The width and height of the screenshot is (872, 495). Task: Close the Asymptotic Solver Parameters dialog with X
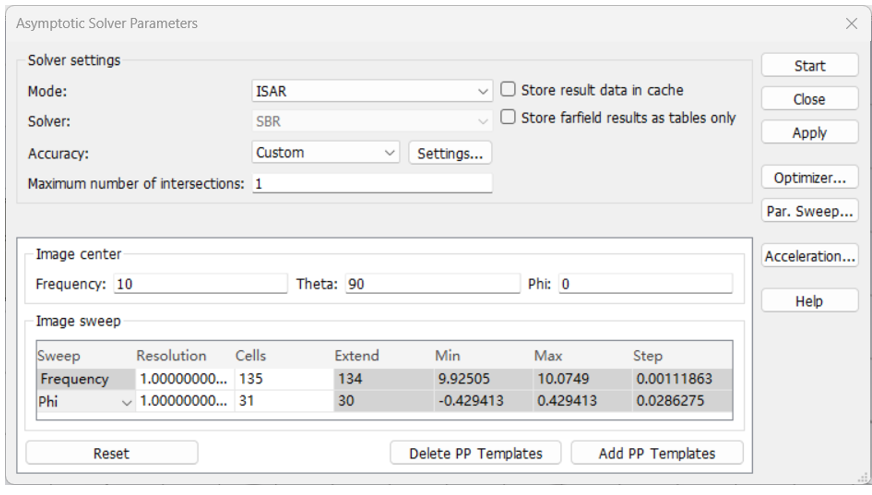[x=852, y=23]
